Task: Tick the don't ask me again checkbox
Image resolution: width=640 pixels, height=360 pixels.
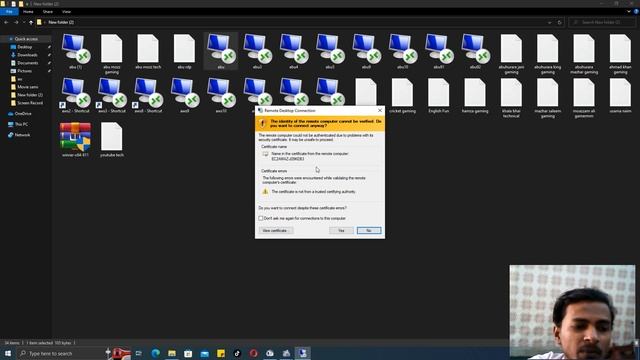Action: (x=261, y=218)
